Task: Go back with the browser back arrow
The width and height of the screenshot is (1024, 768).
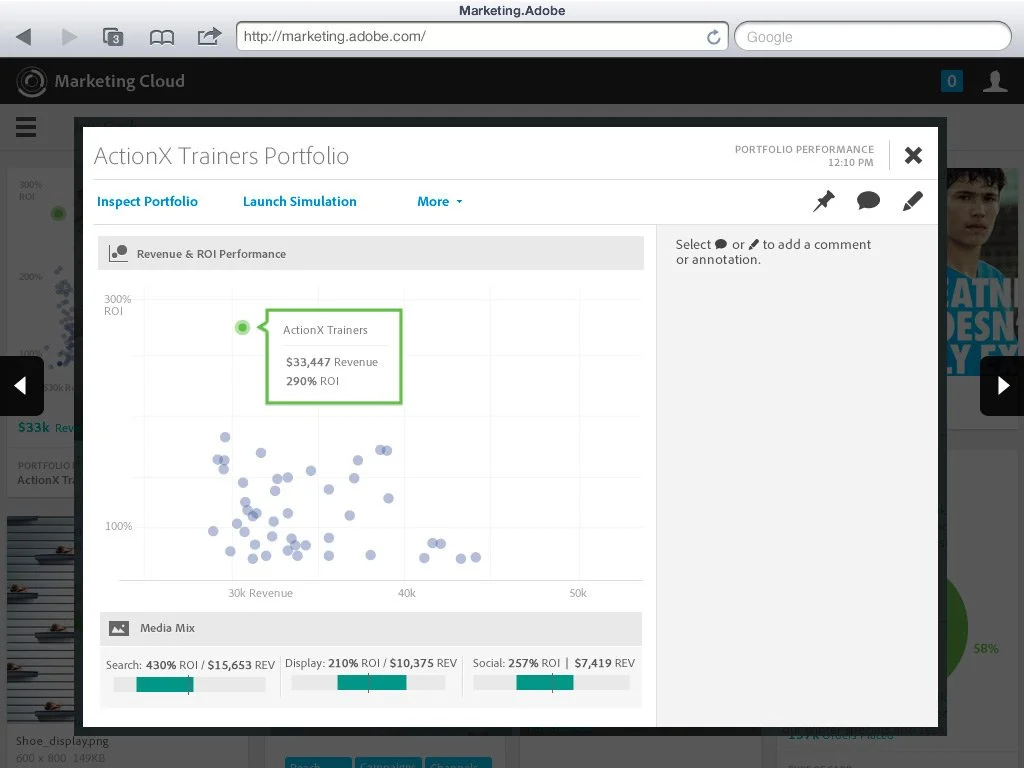Action: (24, 37)
